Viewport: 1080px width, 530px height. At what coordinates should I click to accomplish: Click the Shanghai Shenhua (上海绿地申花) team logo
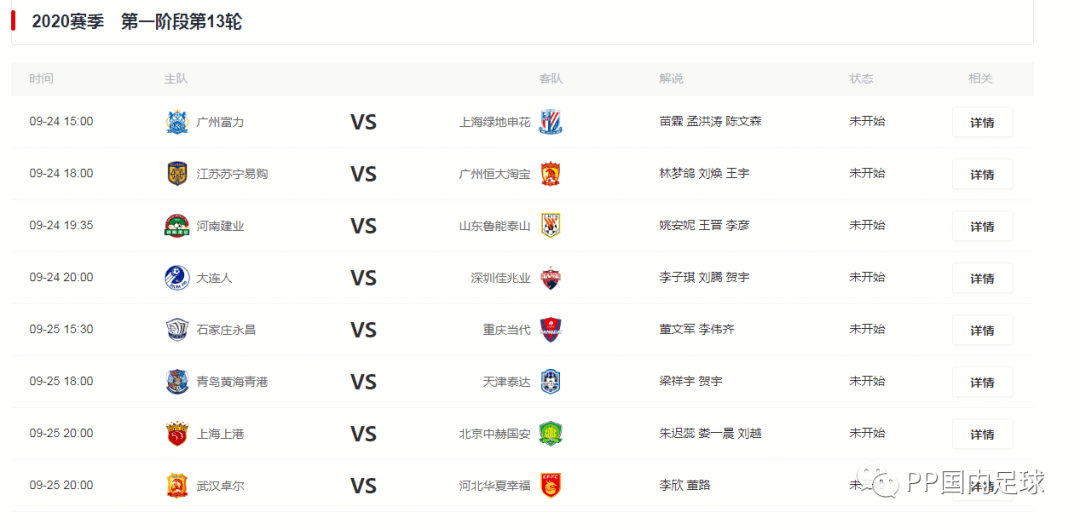pos(551,122)
